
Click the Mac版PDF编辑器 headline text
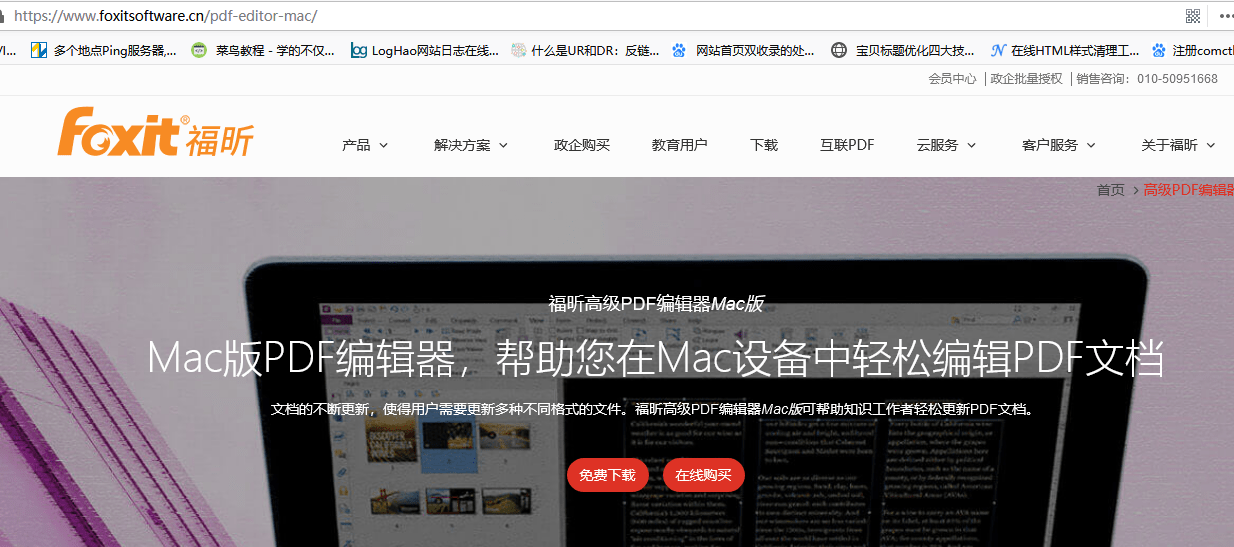[656, 359]
